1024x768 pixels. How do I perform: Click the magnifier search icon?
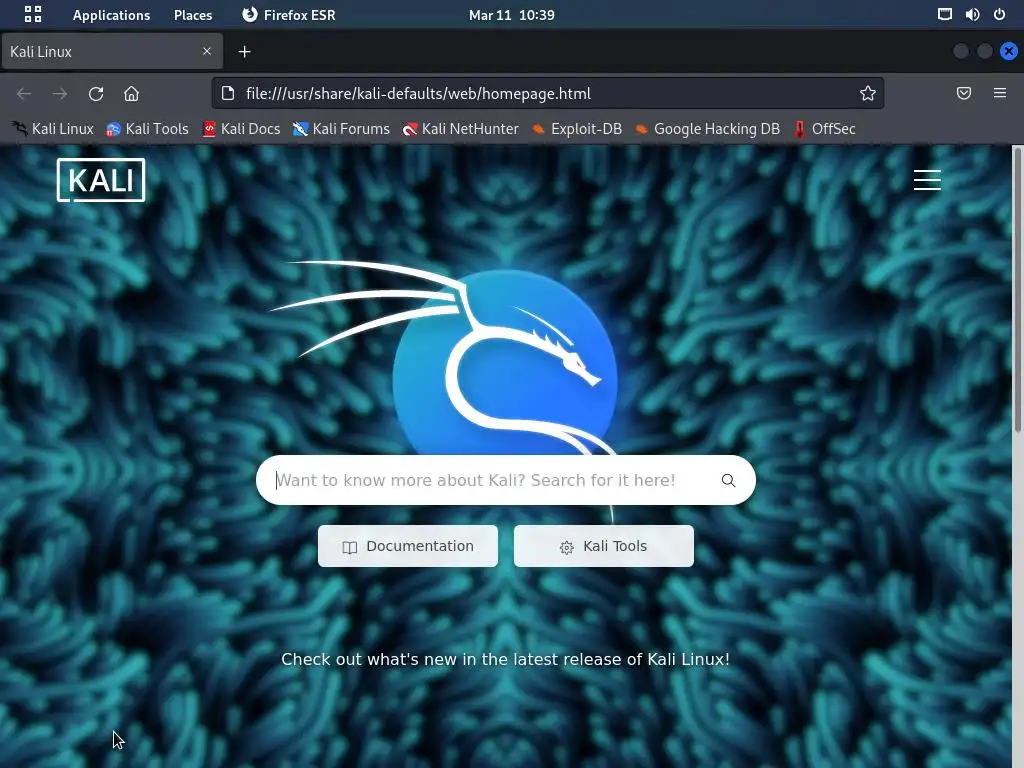click(728, 481)
